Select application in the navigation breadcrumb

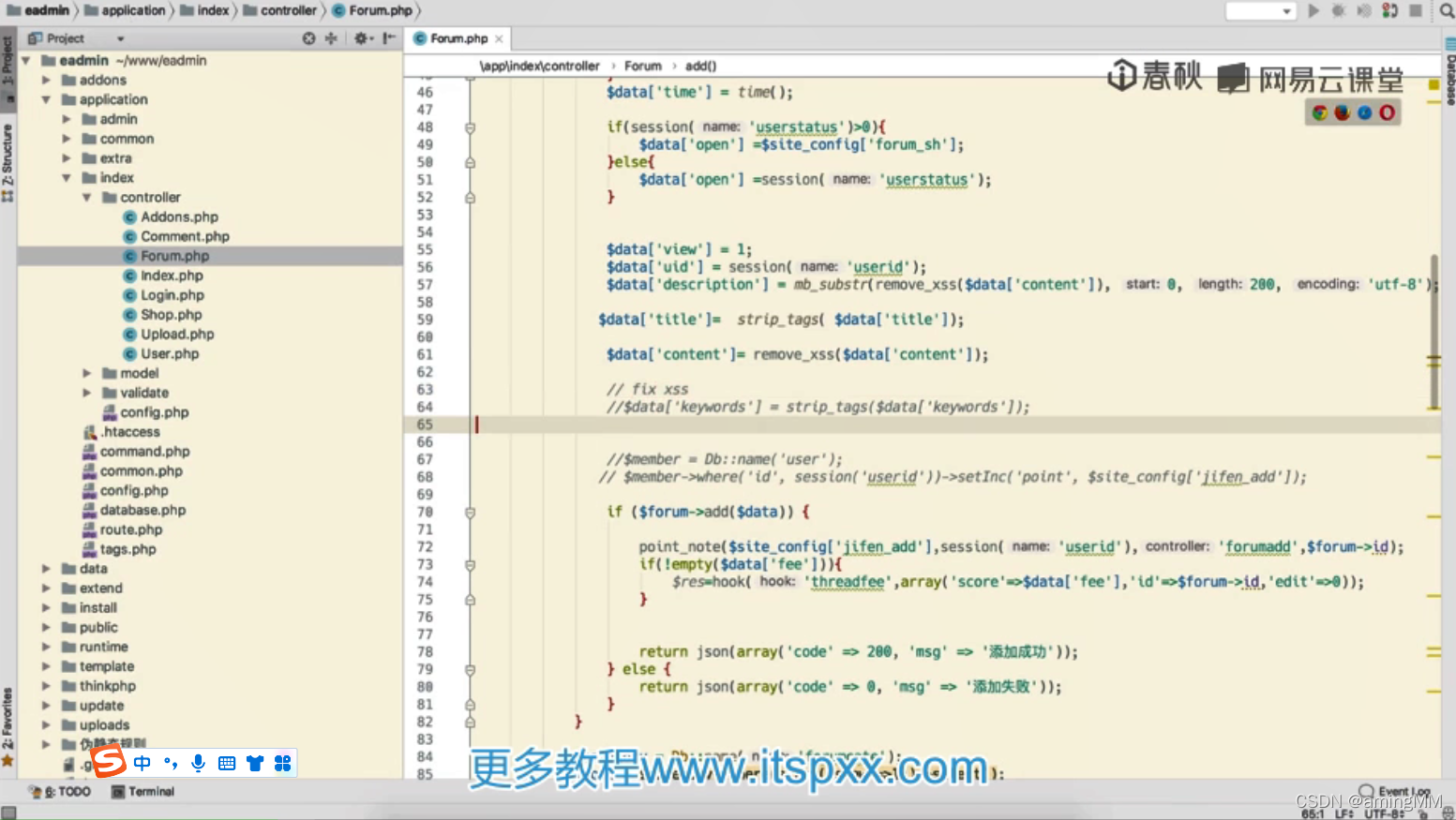[x=125, y=10]
